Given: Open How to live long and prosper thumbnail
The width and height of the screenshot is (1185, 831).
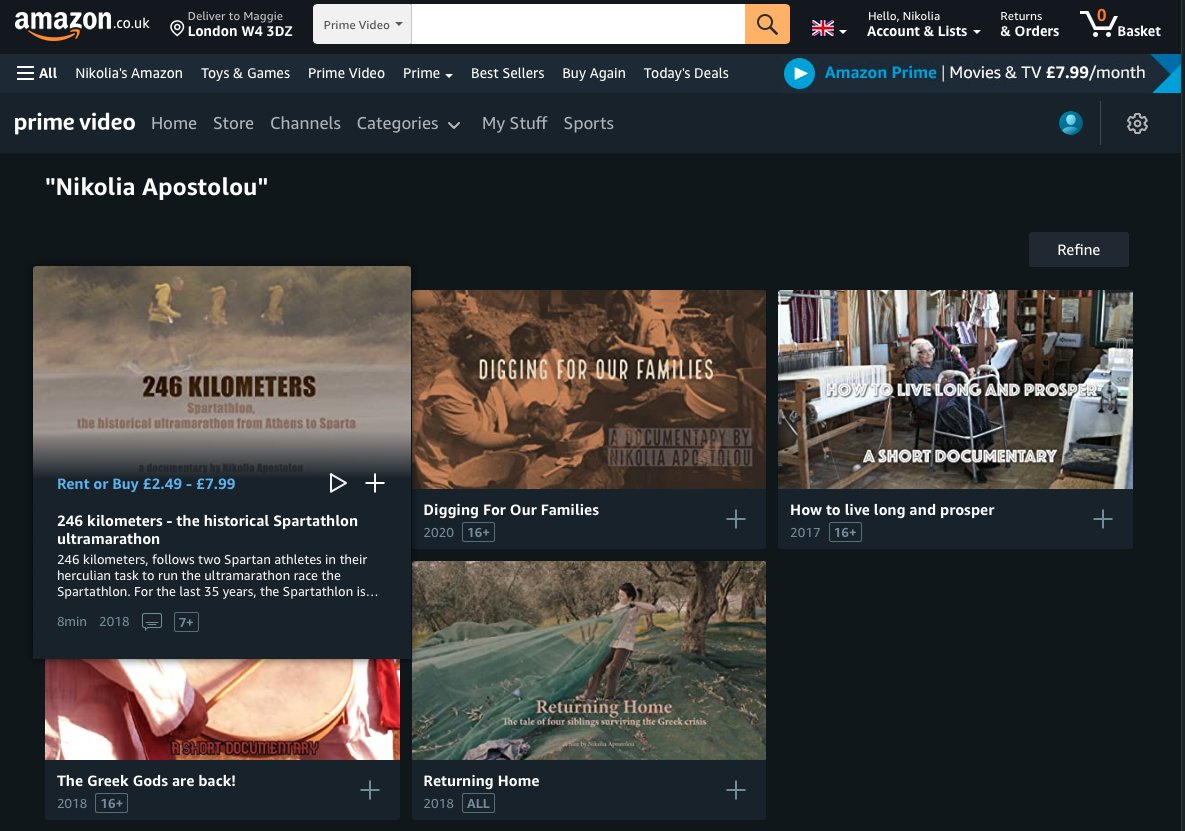Looking at the screenshot, I should [955, 389].
